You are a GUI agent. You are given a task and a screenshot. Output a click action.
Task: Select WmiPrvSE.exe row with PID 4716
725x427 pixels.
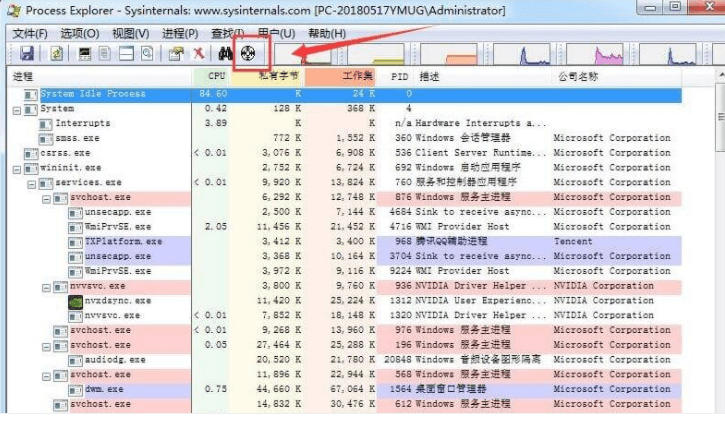click(344, 227)
